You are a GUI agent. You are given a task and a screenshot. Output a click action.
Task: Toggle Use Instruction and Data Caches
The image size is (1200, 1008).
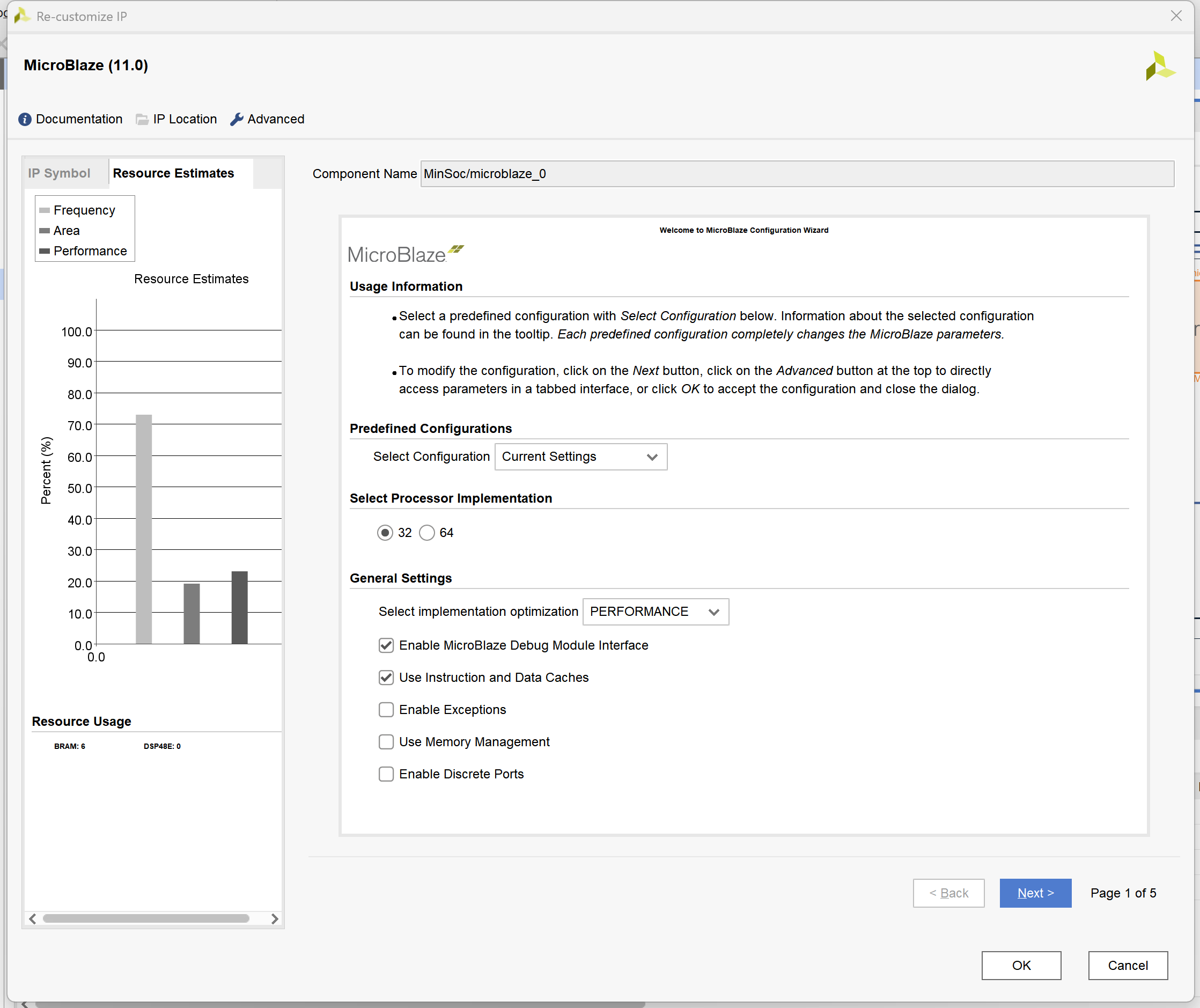coord(386,677)
